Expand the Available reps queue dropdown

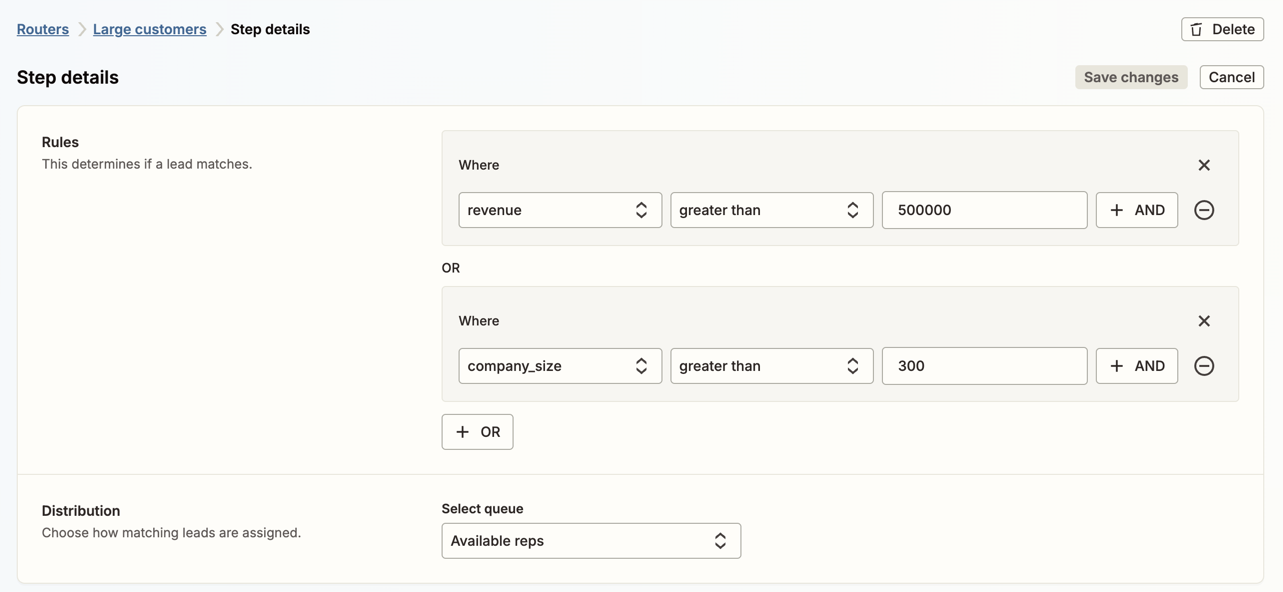[x=590, y=541]
